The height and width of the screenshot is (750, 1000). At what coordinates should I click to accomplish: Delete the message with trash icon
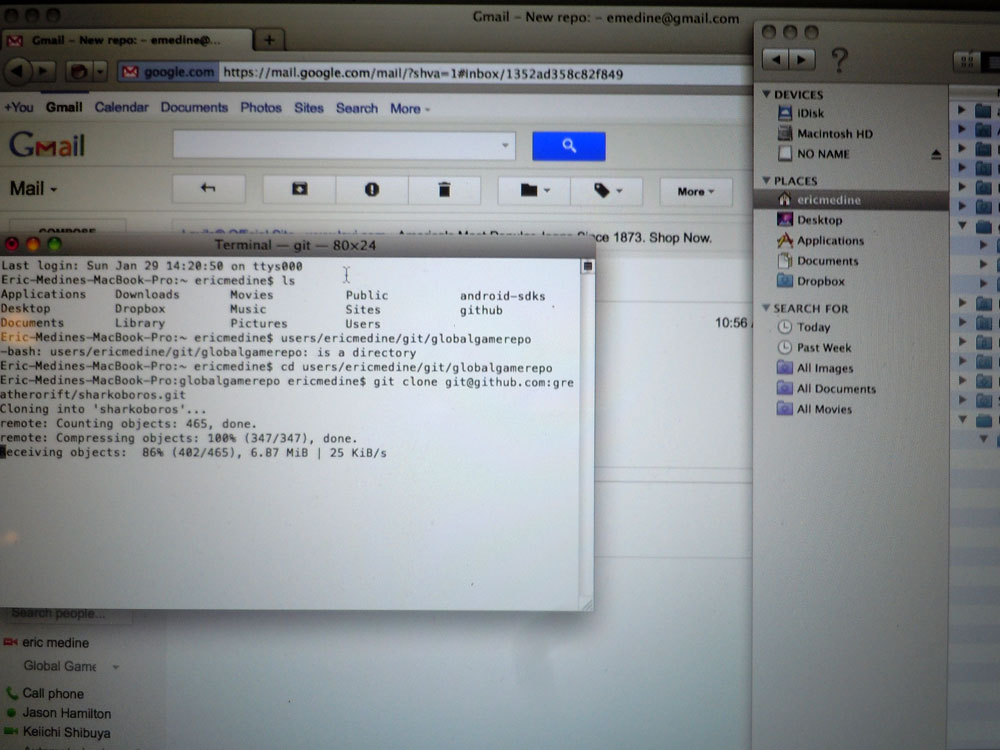[445, 190]
